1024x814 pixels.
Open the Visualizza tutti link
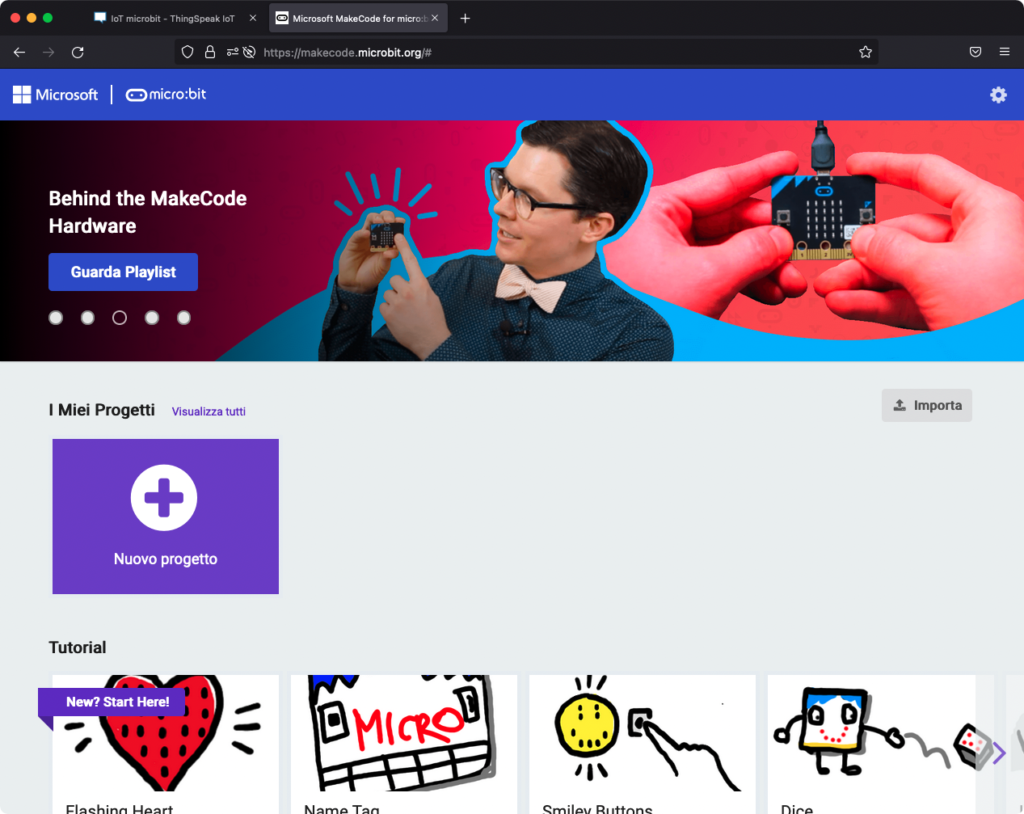[208, 411]
